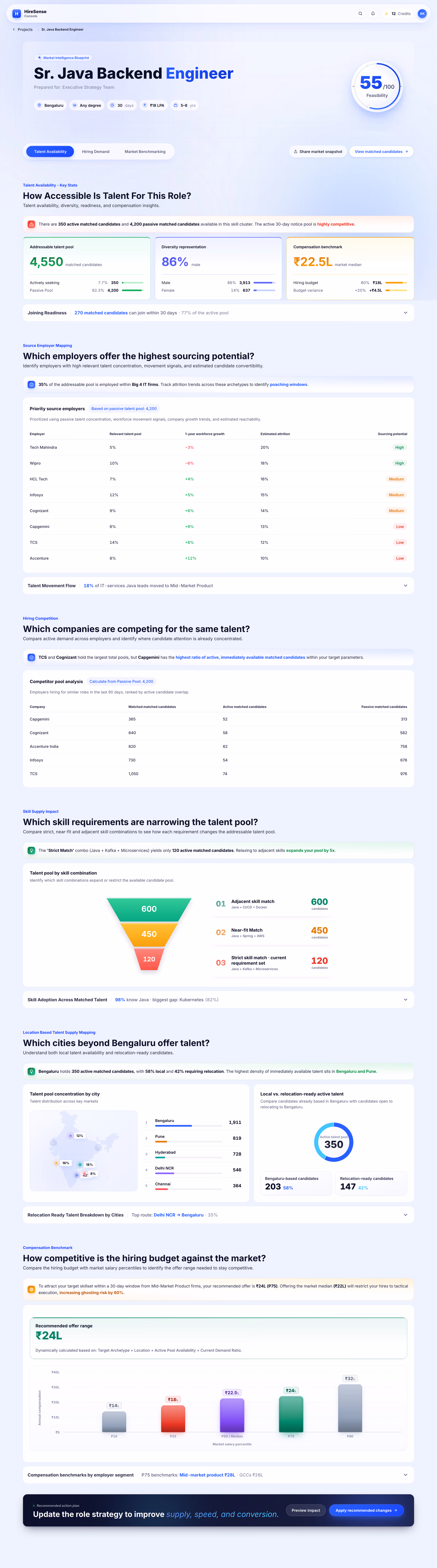
Task: Click the Sourcing potential column header
Action: point(392,434)
